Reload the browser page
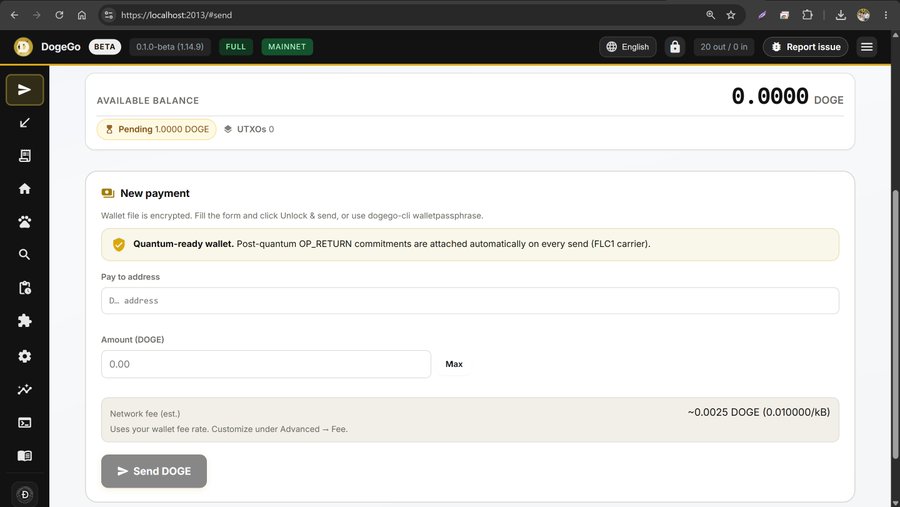The width and height of the screenshot is (900, 507). point(59,15)
